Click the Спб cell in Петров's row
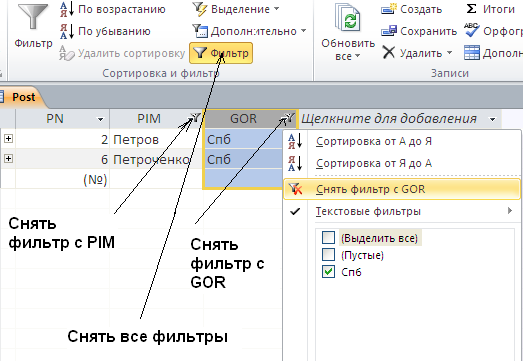The height and width of the screenshot is (361, 523). pyautogui.click(x=243, y=139)
